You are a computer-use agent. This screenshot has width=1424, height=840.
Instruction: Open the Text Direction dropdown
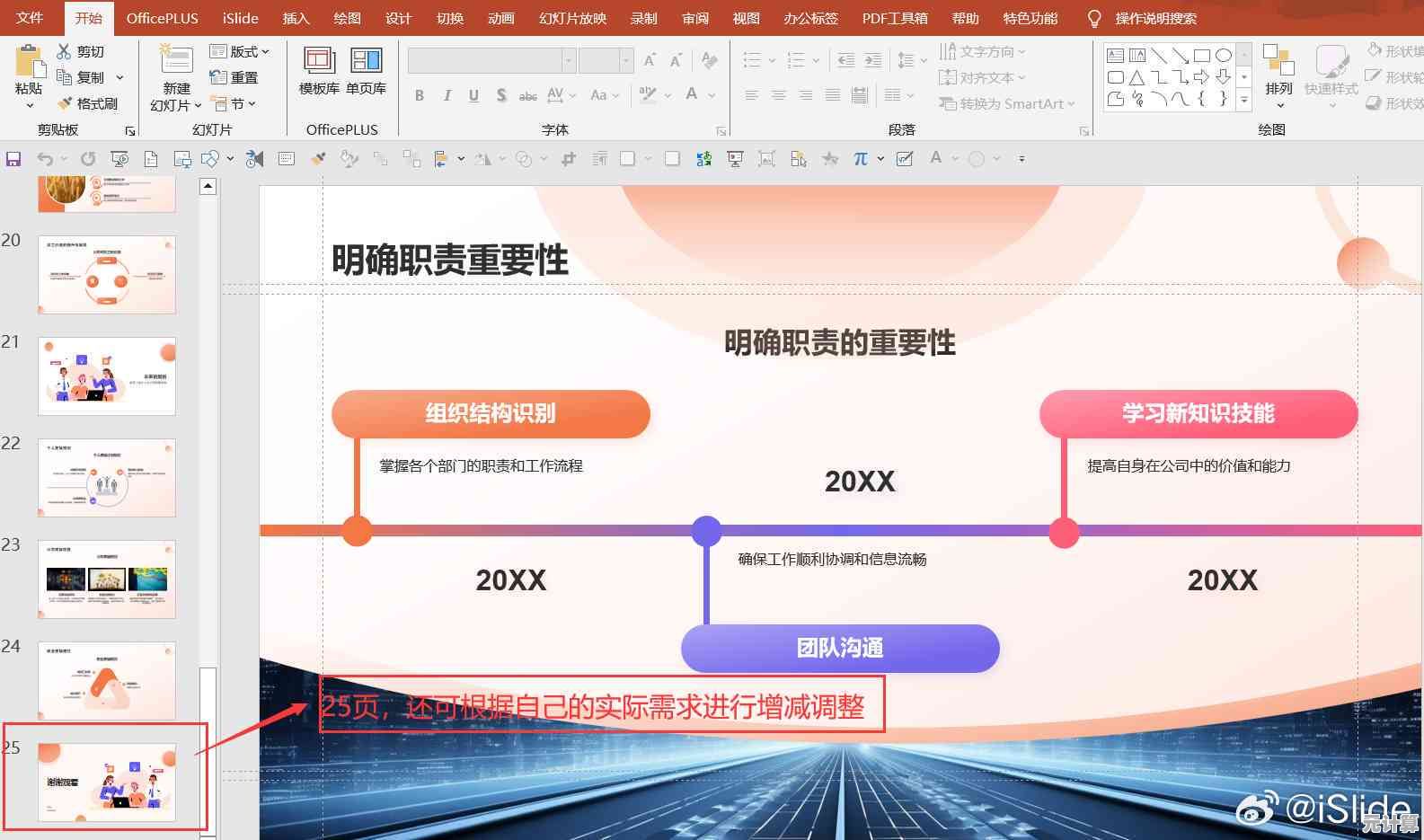982,51
